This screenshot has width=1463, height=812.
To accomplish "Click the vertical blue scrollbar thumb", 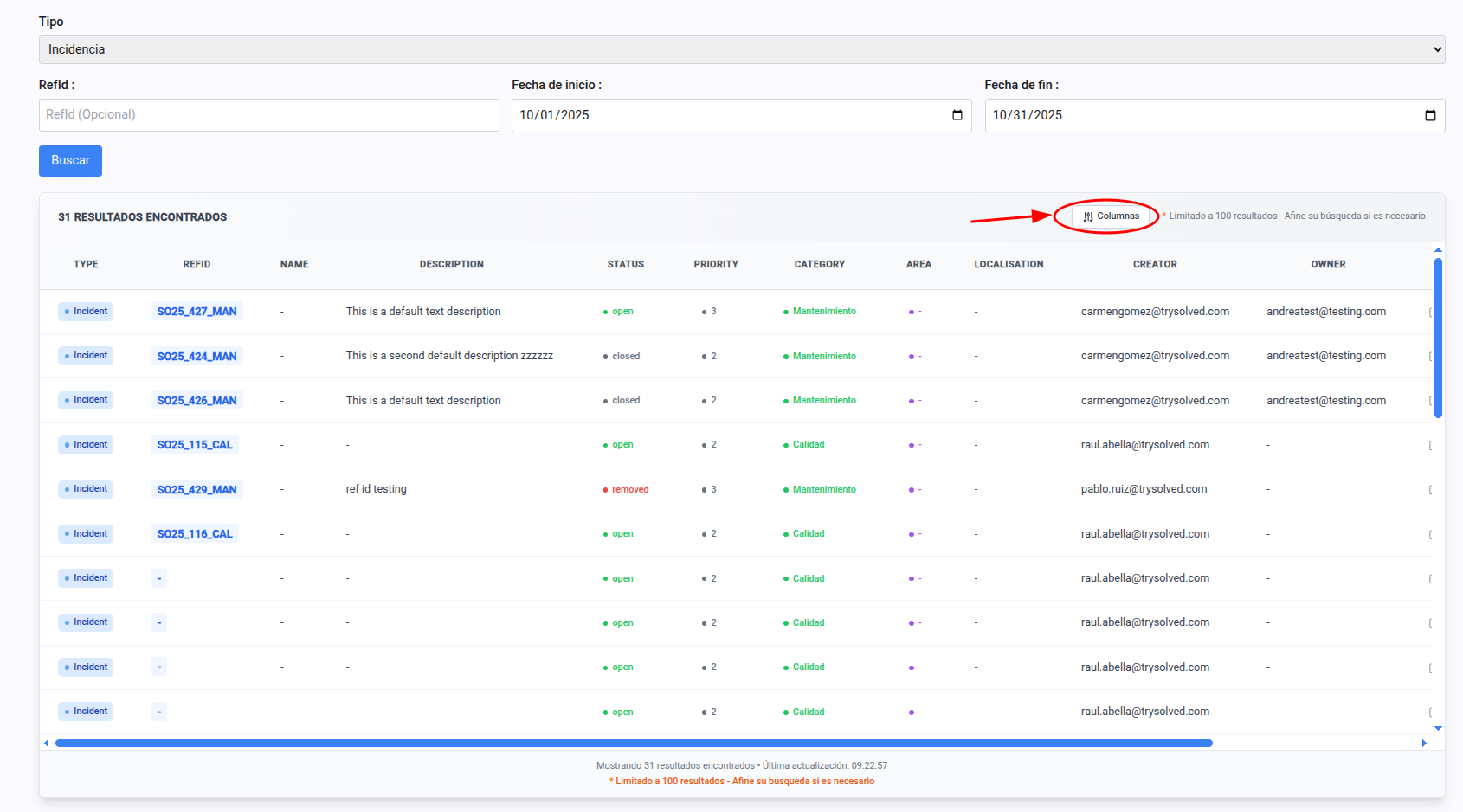I will 1438,338.
